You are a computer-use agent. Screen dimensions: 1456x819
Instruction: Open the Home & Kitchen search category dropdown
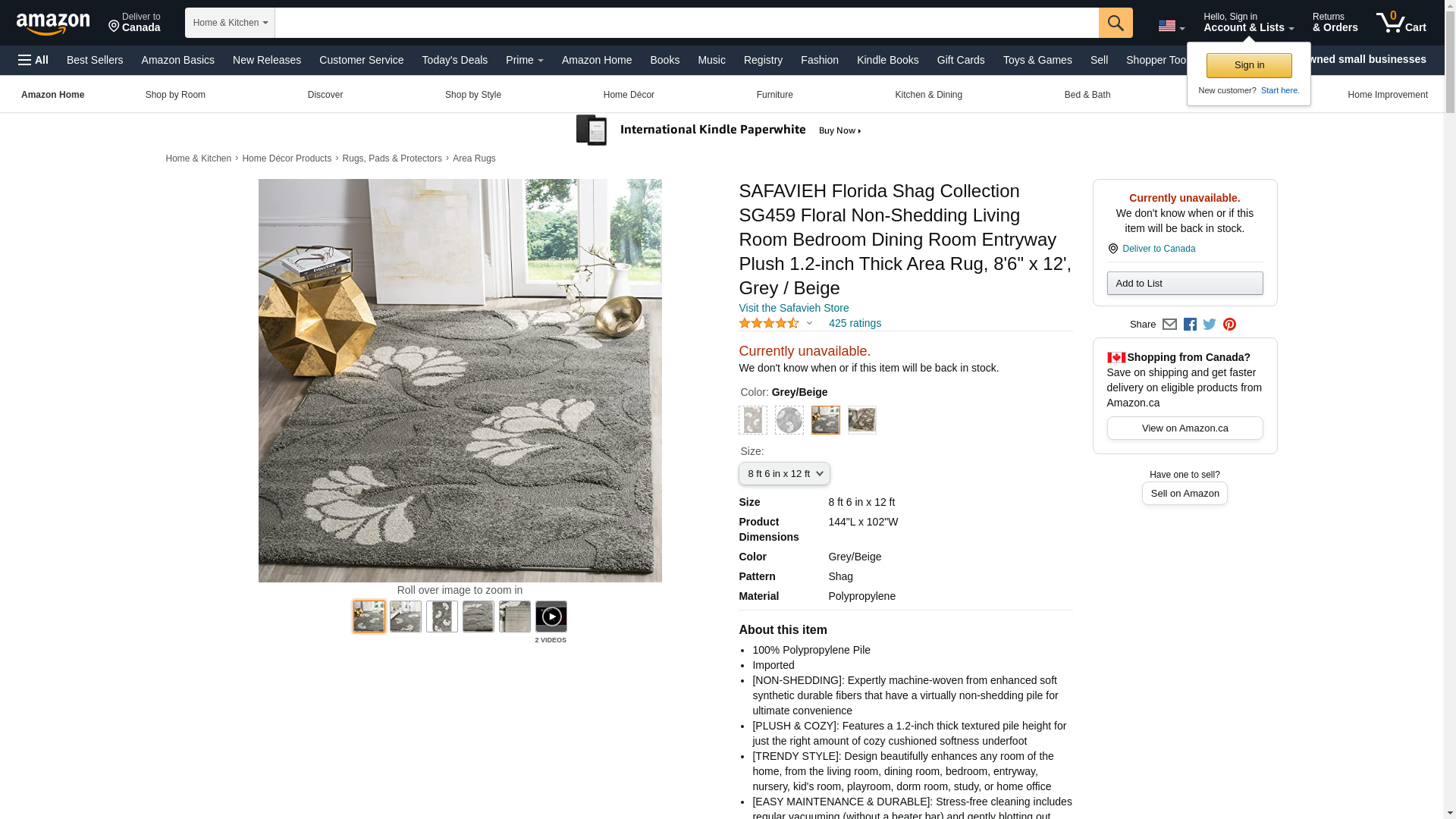click(x=230, y=23)
